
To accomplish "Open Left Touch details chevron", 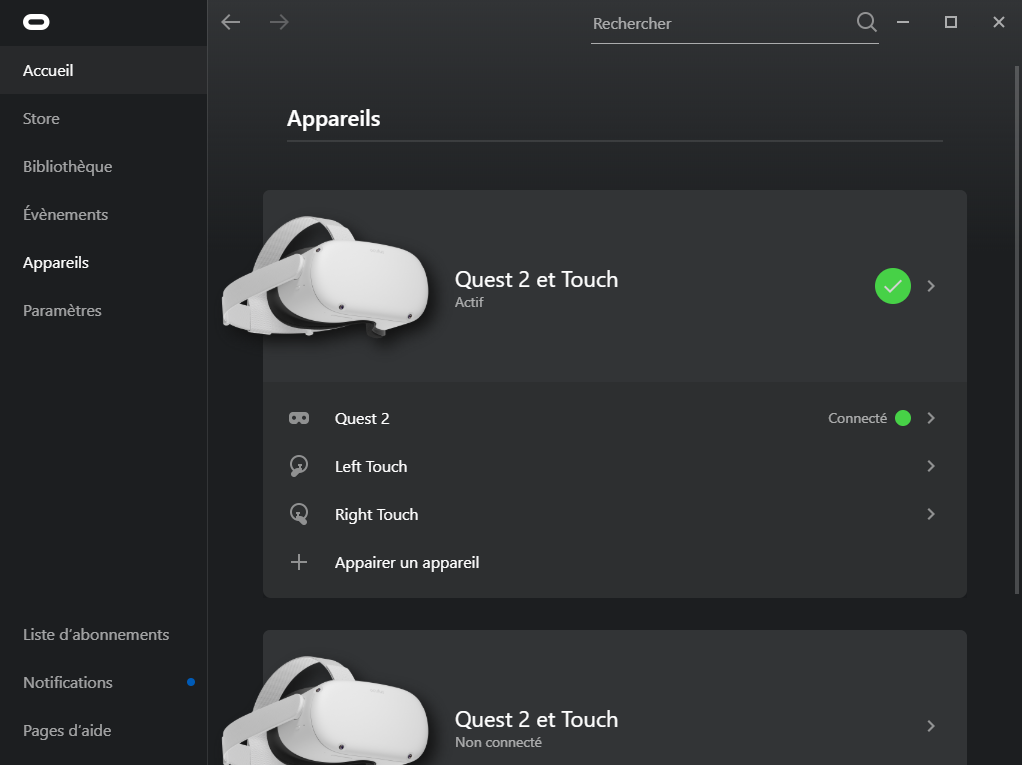I will click(931, 467).
